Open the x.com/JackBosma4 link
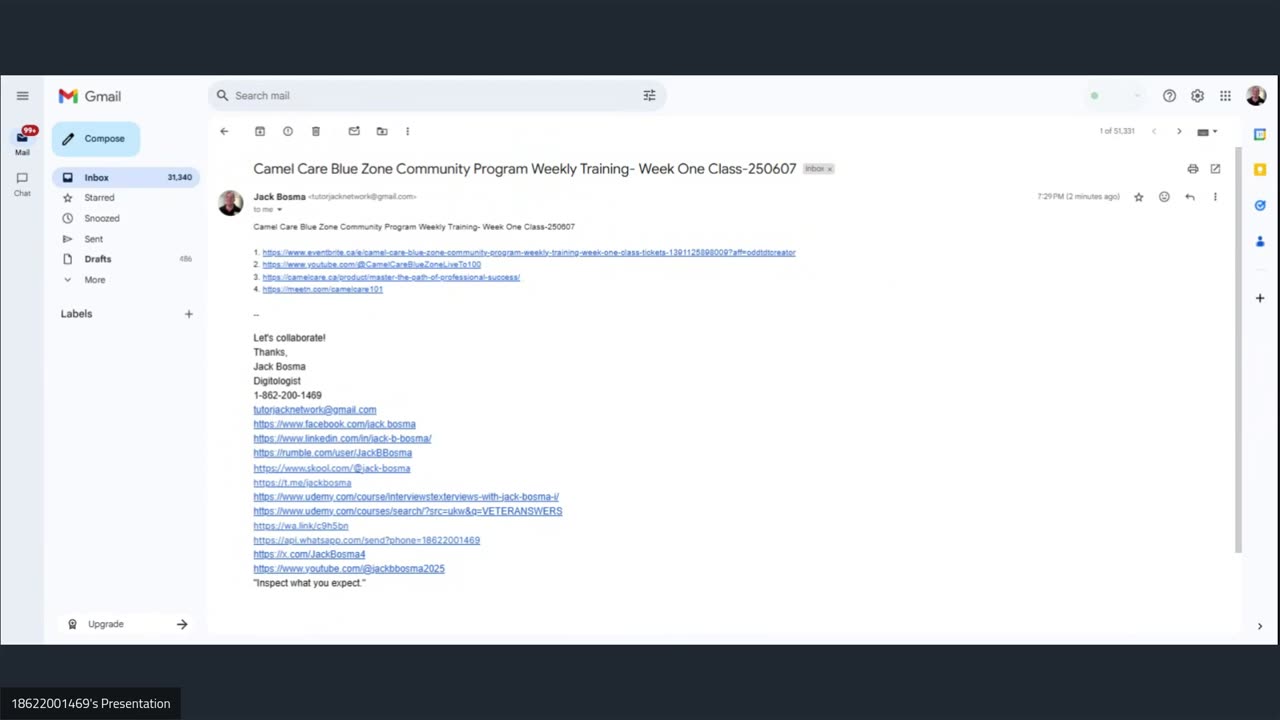Screen dimensions: 1280x720 [309, 554]
